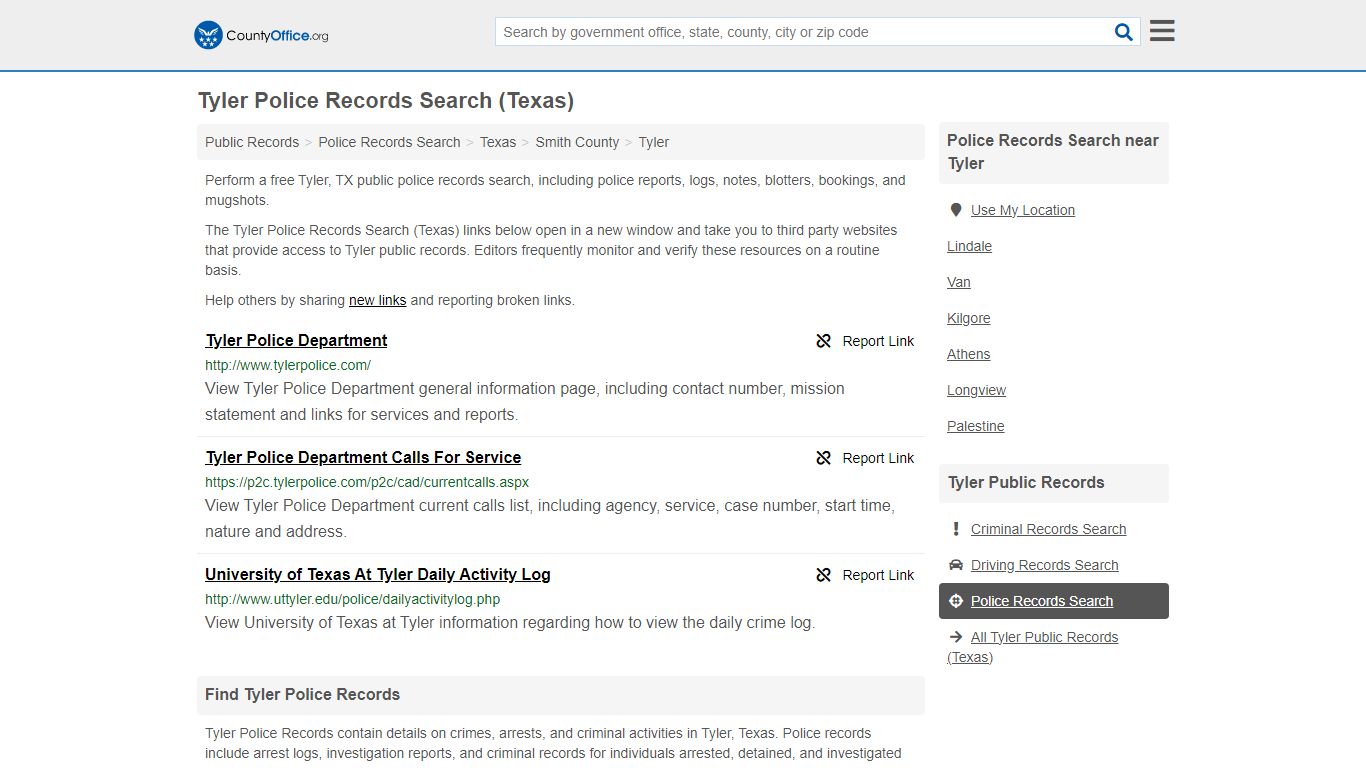The width and height of the screenshot is (1366, 768).
Task: Open the Lindale nearby link
Action: click(969, 246)
